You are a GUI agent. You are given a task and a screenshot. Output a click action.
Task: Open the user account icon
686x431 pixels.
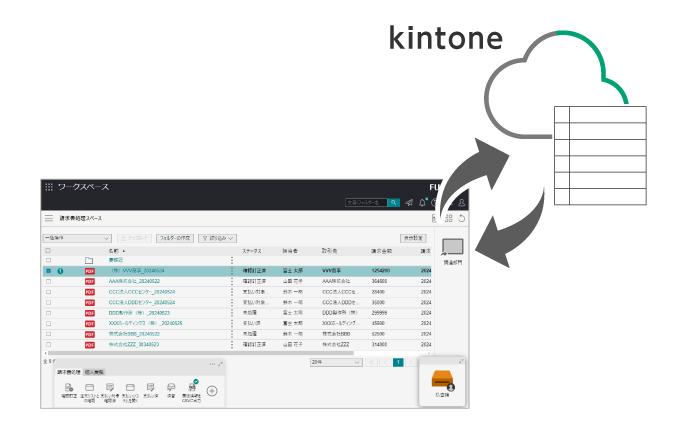(461, 203)
